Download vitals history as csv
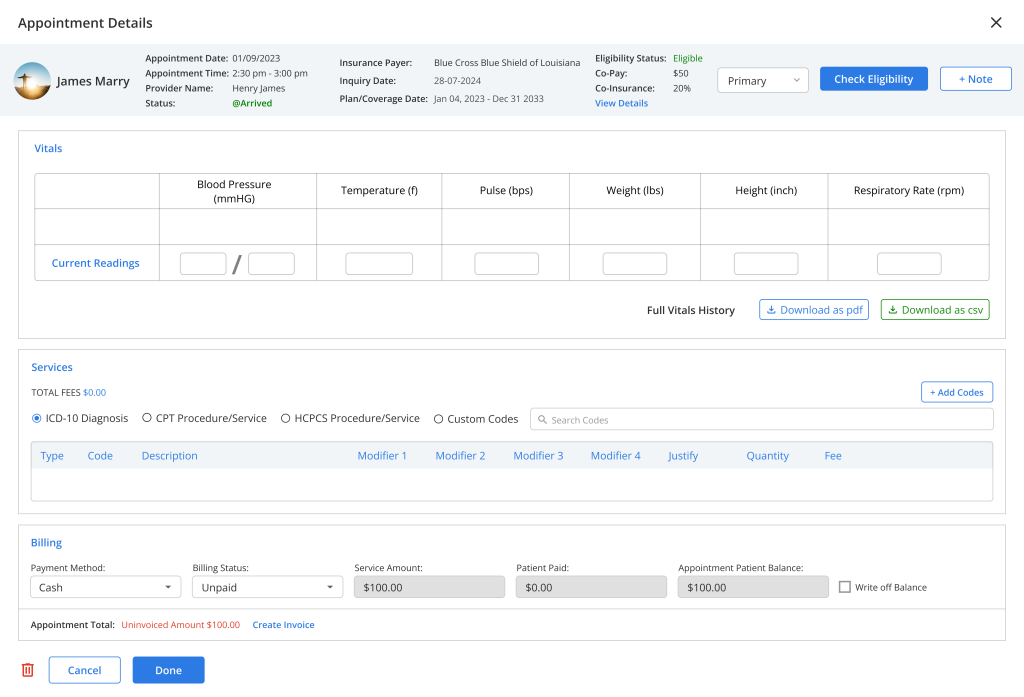Screen dimensions: 1024x697 click(935, 310)
